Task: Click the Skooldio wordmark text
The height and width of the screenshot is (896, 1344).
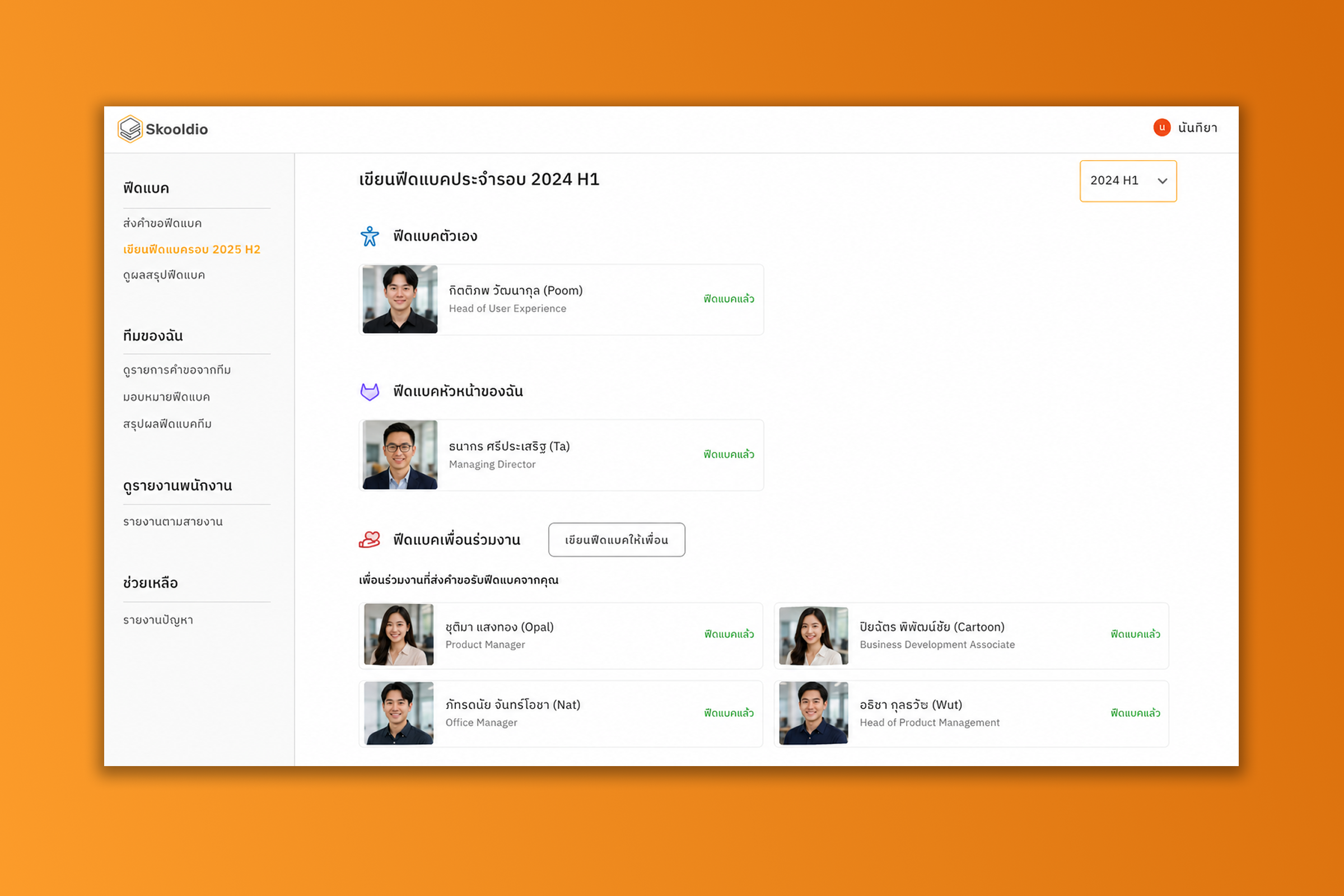Action: (176, 129)
